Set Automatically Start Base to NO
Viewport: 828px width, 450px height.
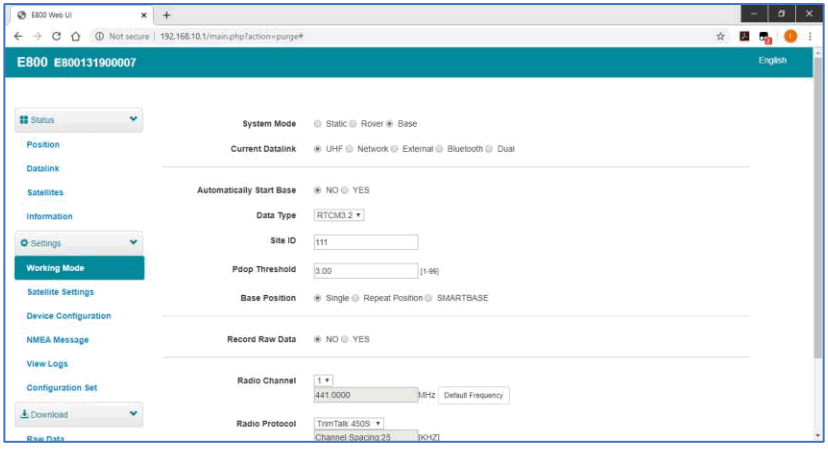pos(317,190)
